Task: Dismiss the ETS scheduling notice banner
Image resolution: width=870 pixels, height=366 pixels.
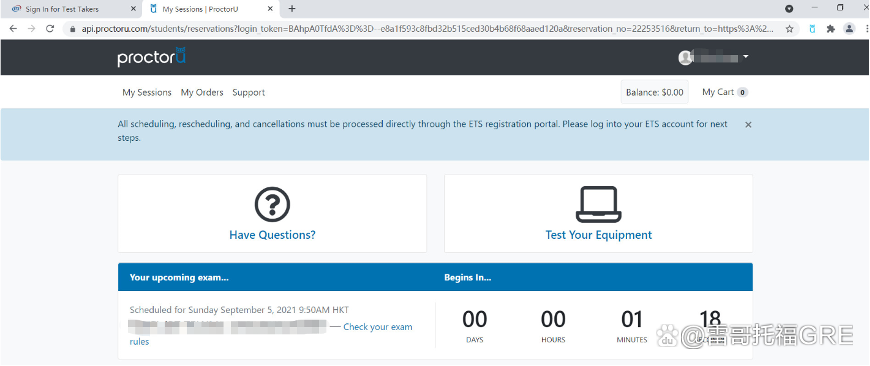Action: click(x=748, y=125)
